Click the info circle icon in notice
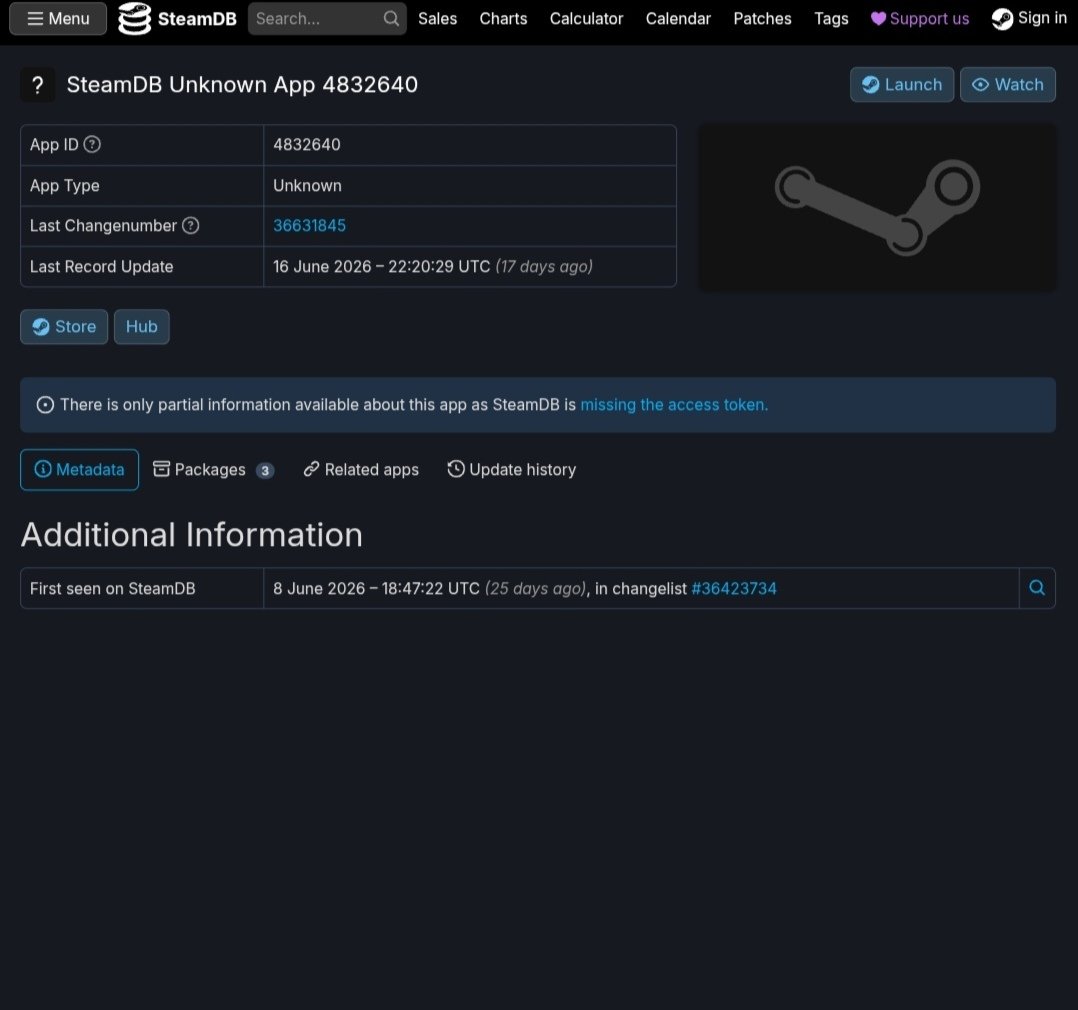 [45, 405]
